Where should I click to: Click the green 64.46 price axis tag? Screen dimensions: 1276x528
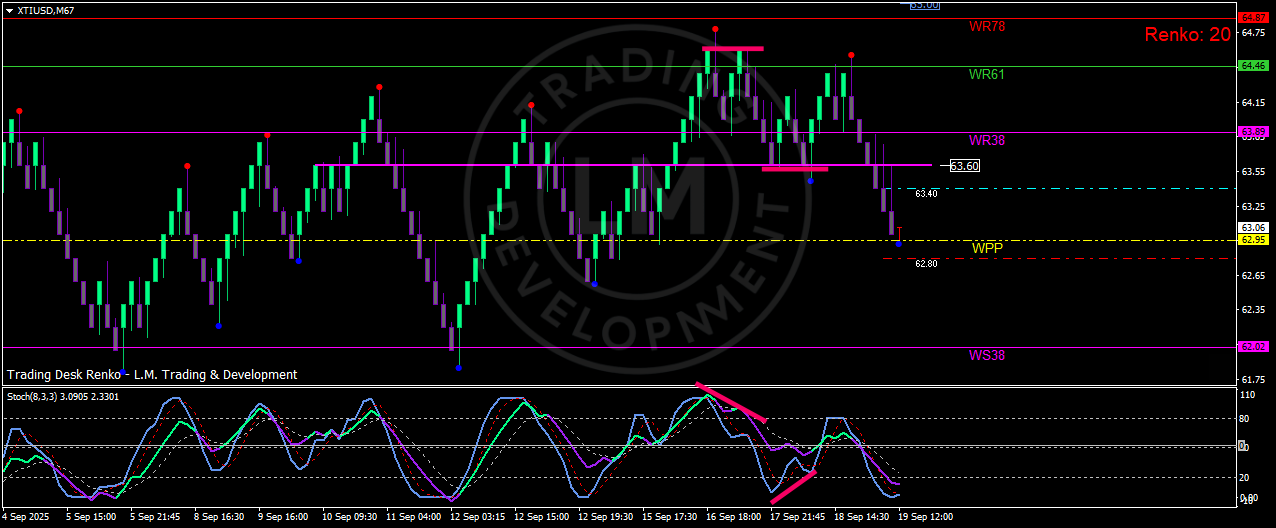tap(1252, 66)
